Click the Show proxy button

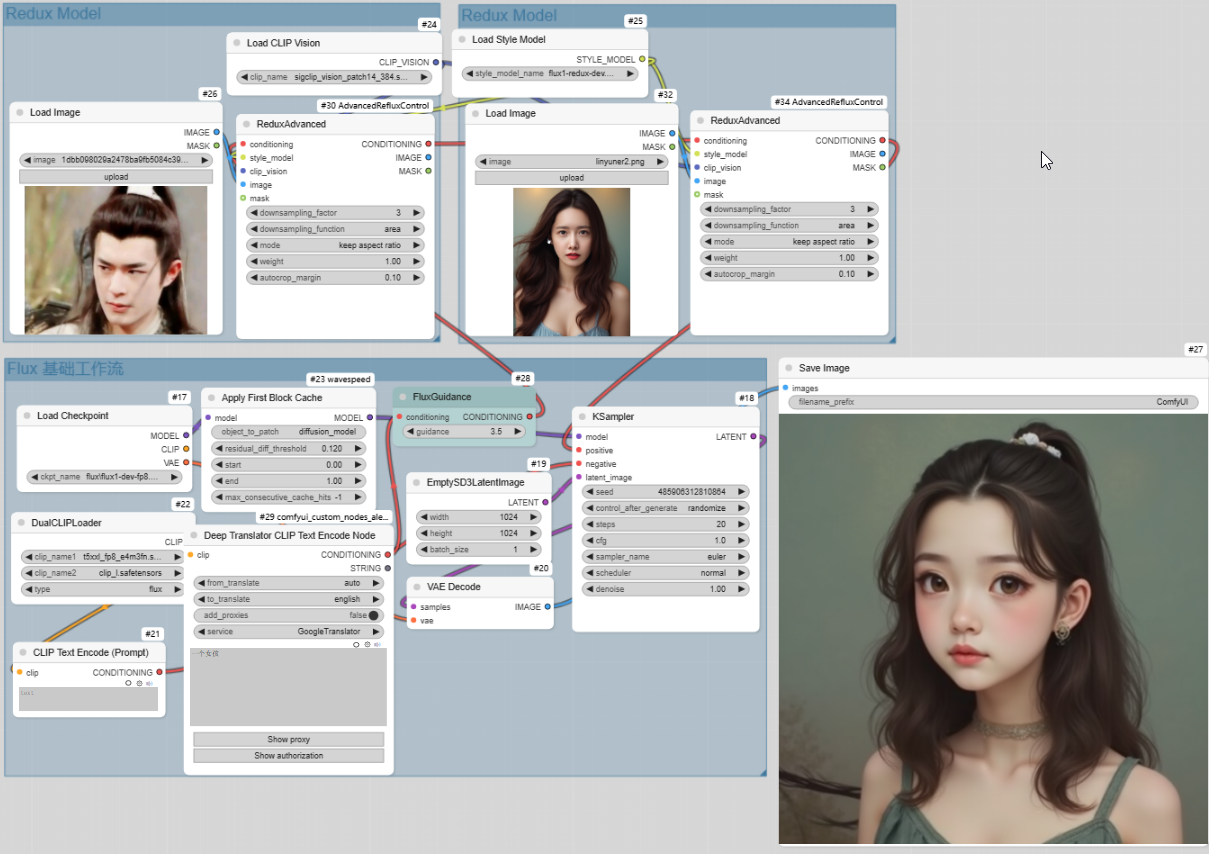tap(288, 739)
